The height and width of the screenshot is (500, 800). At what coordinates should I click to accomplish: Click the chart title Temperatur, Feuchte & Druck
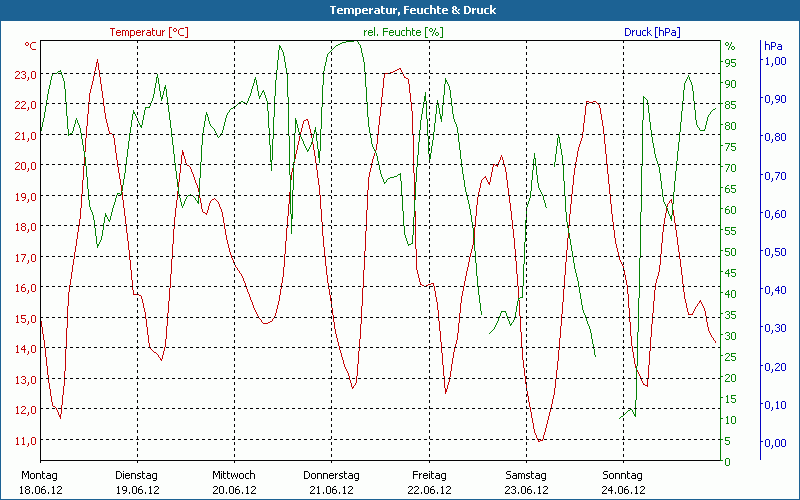[x=399, y=10]
